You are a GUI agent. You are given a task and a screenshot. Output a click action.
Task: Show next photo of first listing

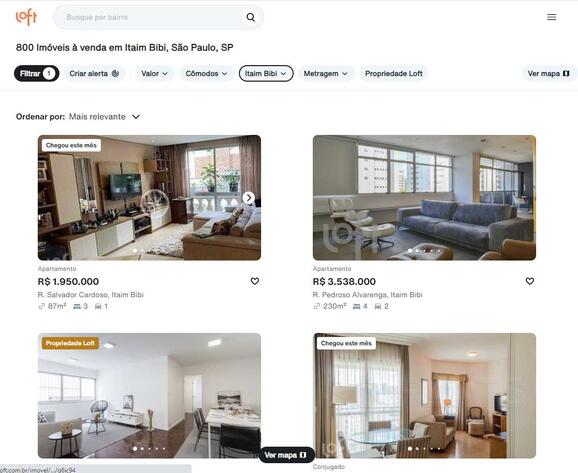[x=249, y=198]
